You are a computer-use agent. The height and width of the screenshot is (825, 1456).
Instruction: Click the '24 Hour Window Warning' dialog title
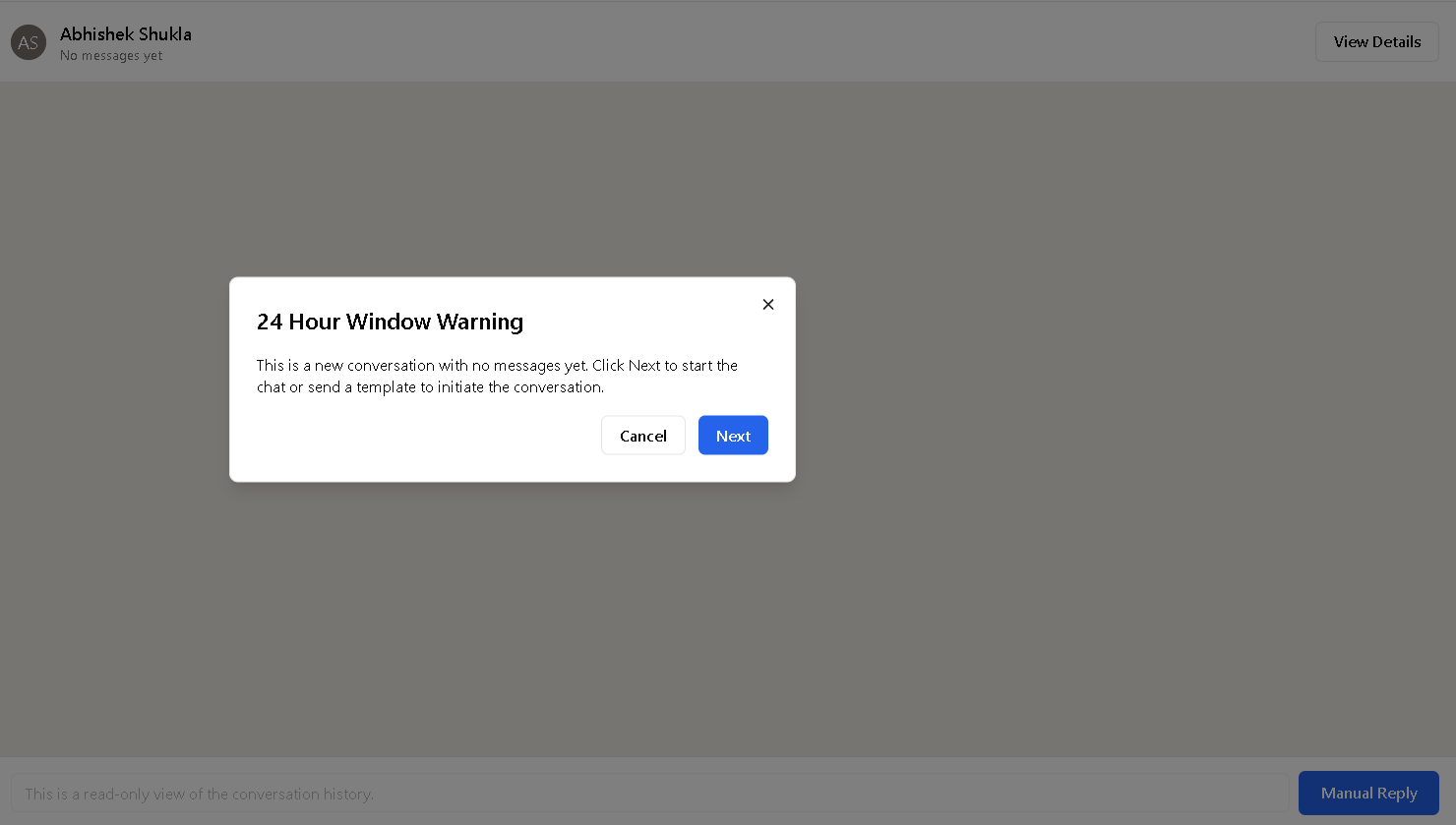click(390, 322)
